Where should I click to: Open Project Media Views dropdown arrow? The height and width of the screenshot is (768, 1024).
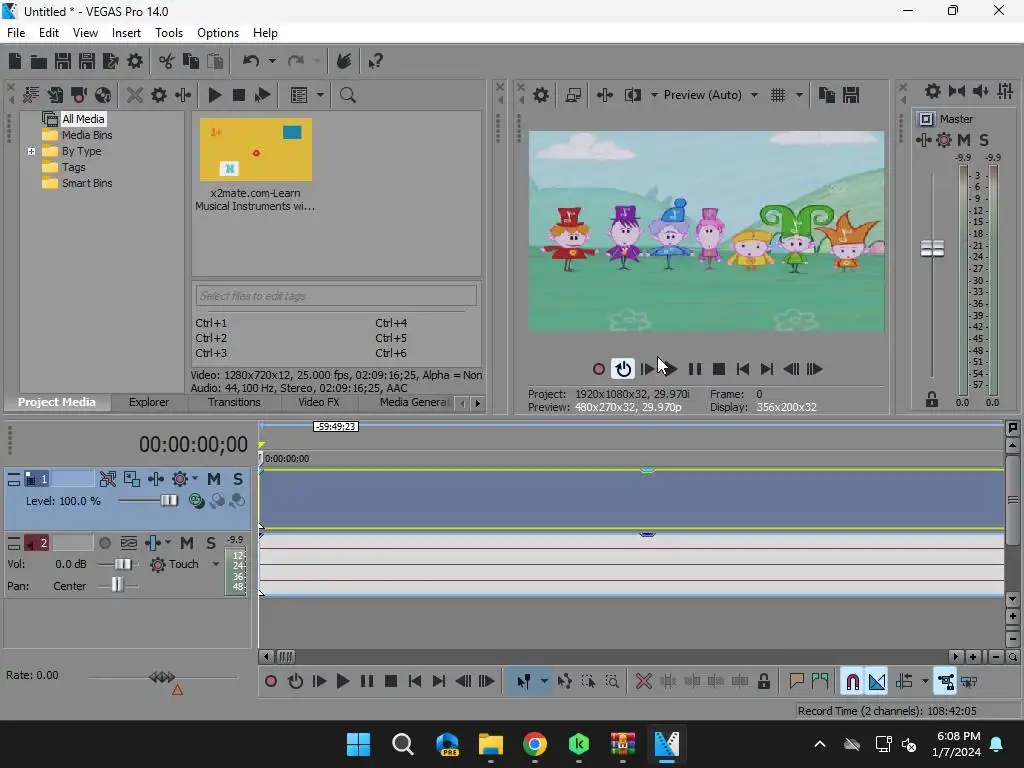319,95
